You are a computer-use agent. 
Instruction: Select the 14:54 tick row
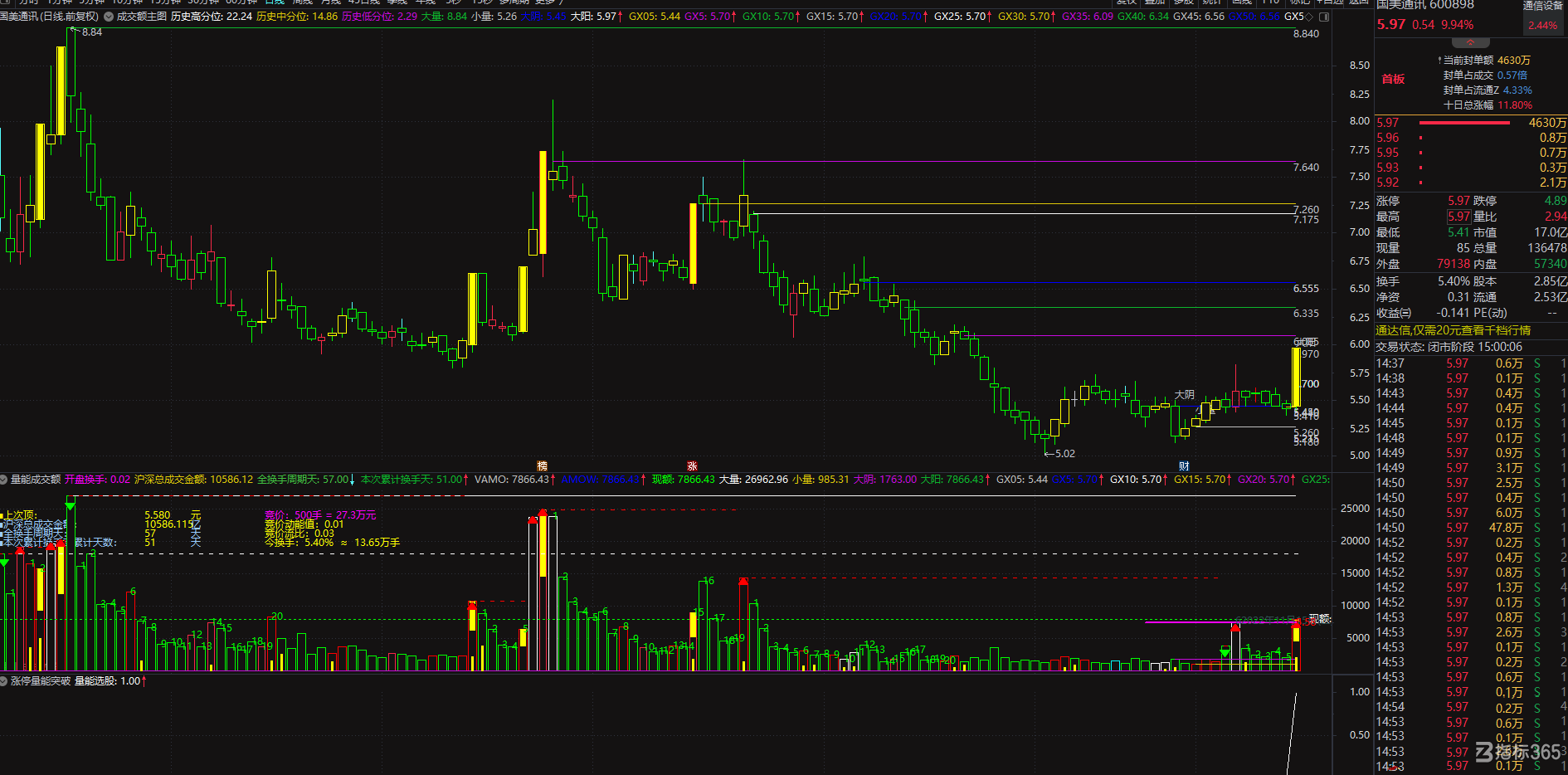coord(1471,707)
